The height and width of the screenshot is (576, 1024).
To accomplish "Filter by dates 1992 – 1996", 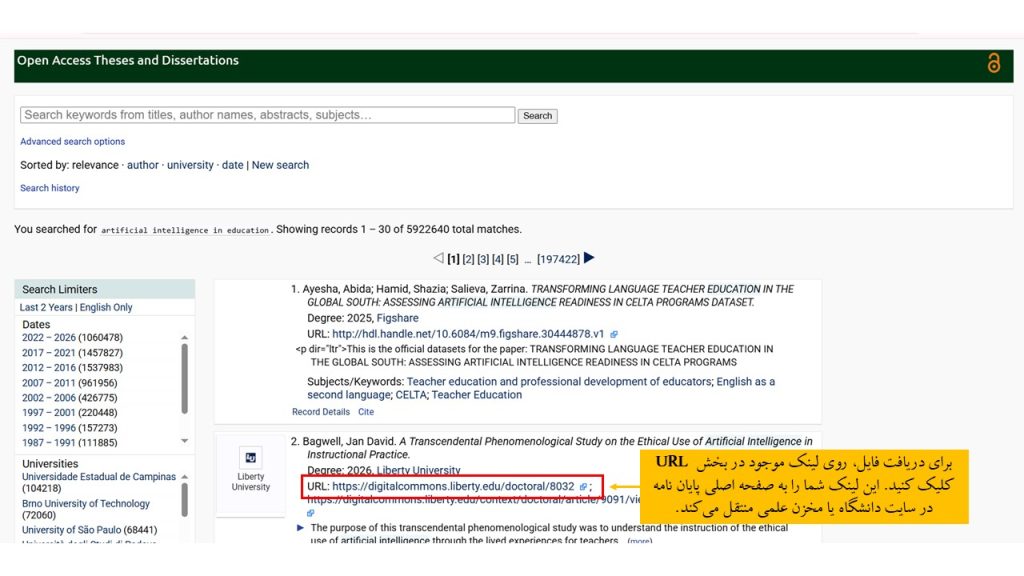I will [49, 428].
